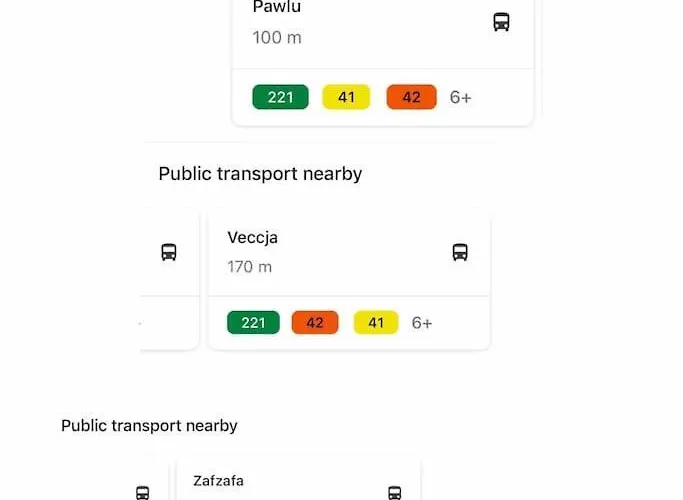Select yellow route 41 badge under Pawlu
683x500 pixels.
click(346, 97)
